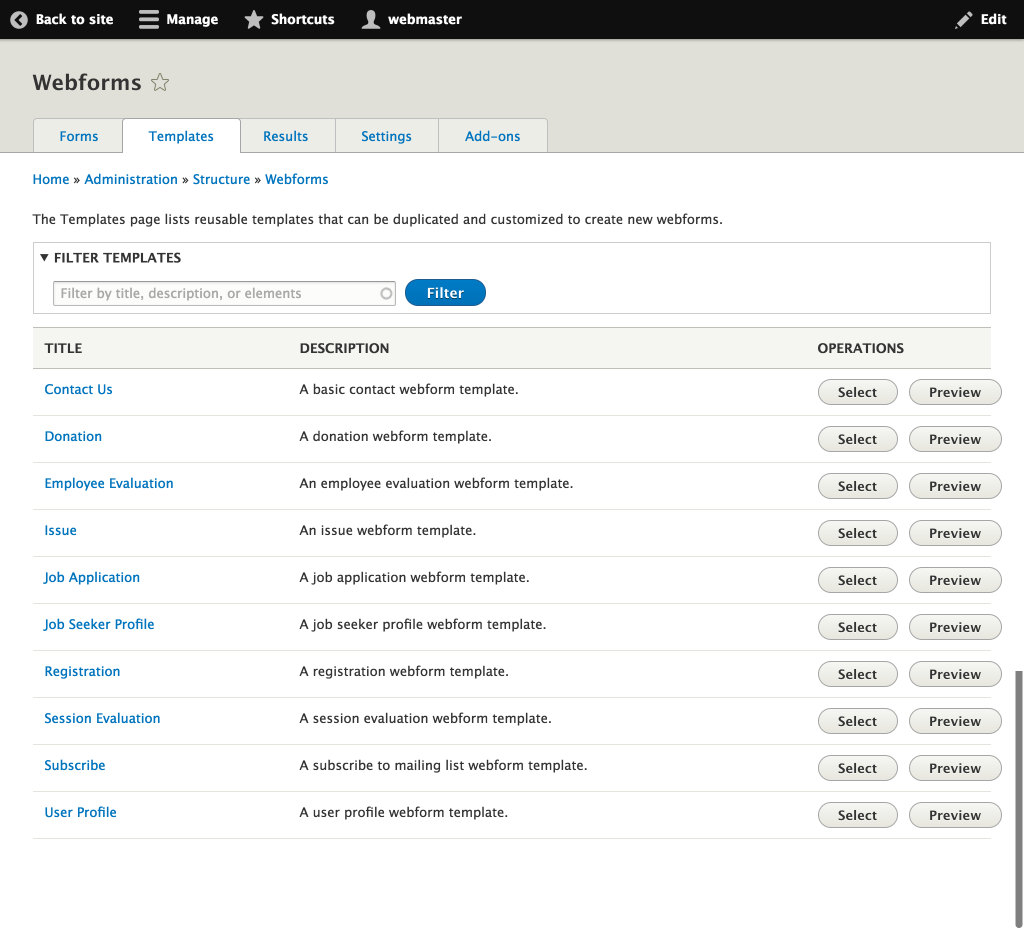This screenshot has width=1024, height=930.
Task: Open the Settings tab
Action: (386, 136)
